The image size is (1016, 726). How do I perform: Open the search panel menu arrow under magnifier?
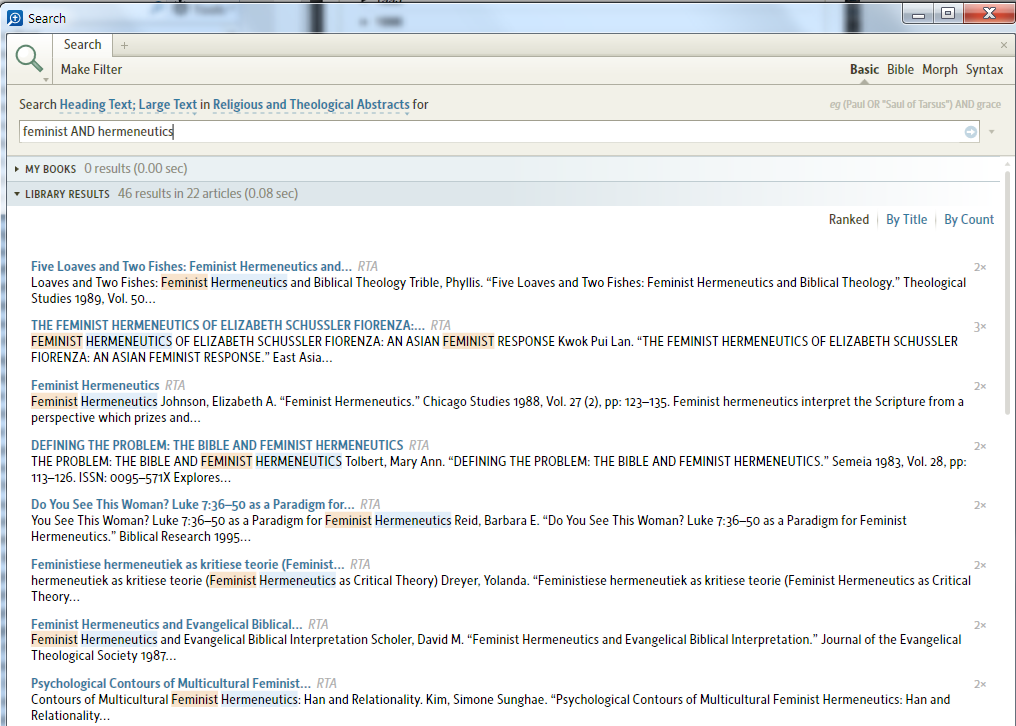point(46,80)
